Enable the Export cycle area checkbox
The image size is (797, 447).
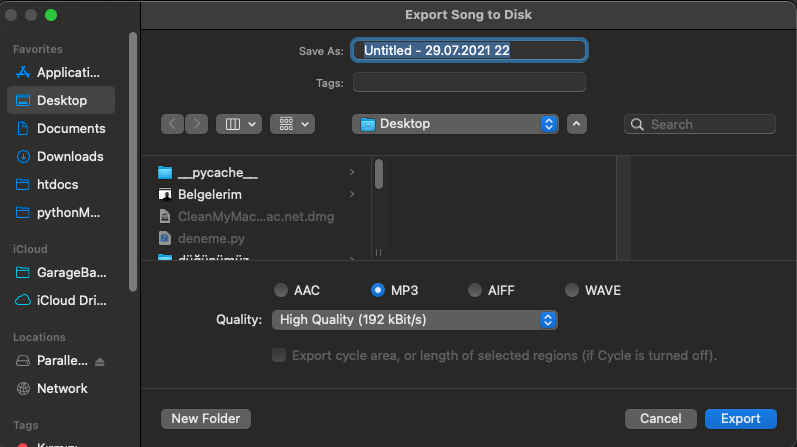pyautogui.click(x=280, y=356)
